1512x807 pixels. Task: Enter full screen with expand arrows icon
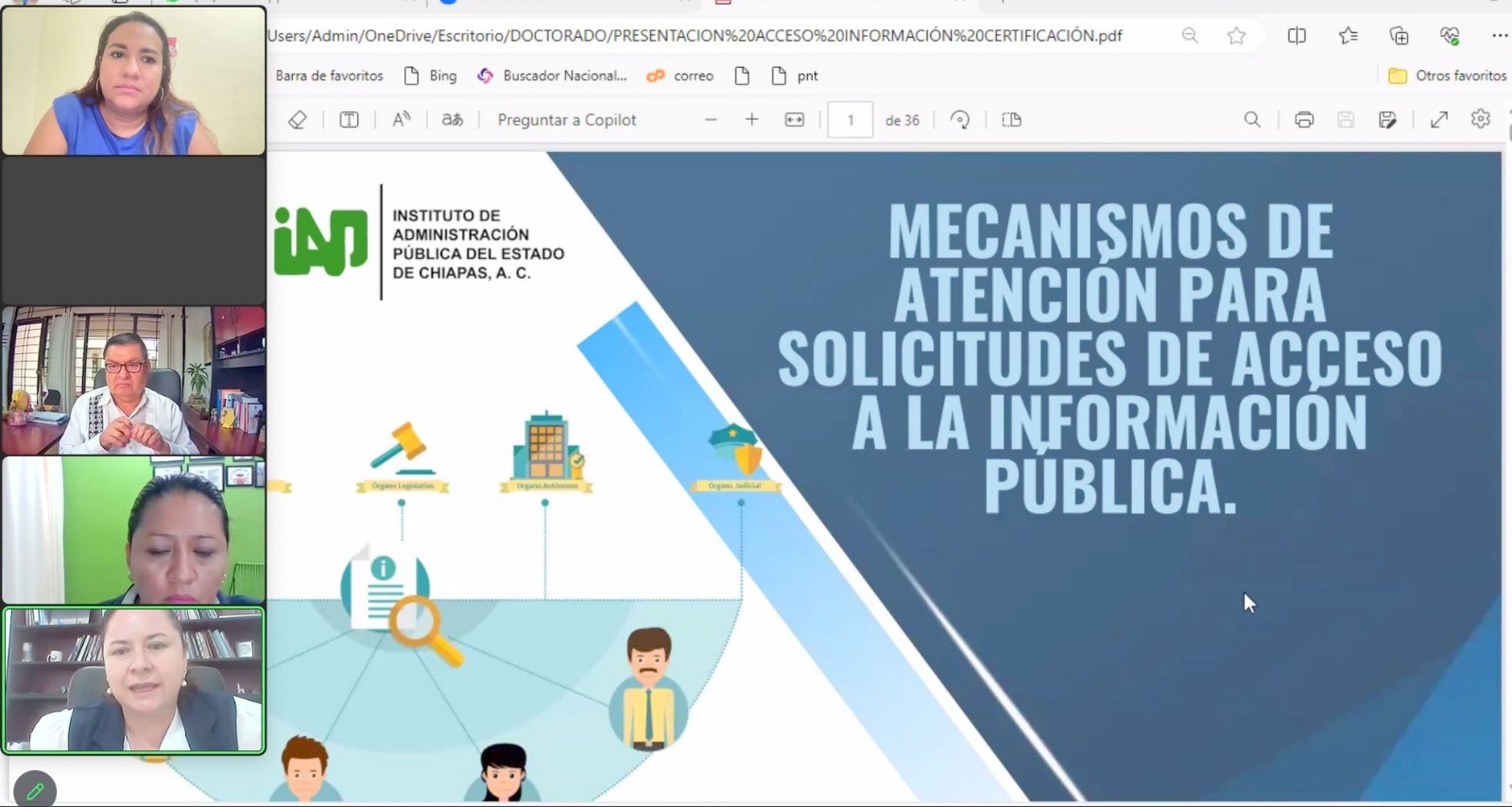point(1439,120)
